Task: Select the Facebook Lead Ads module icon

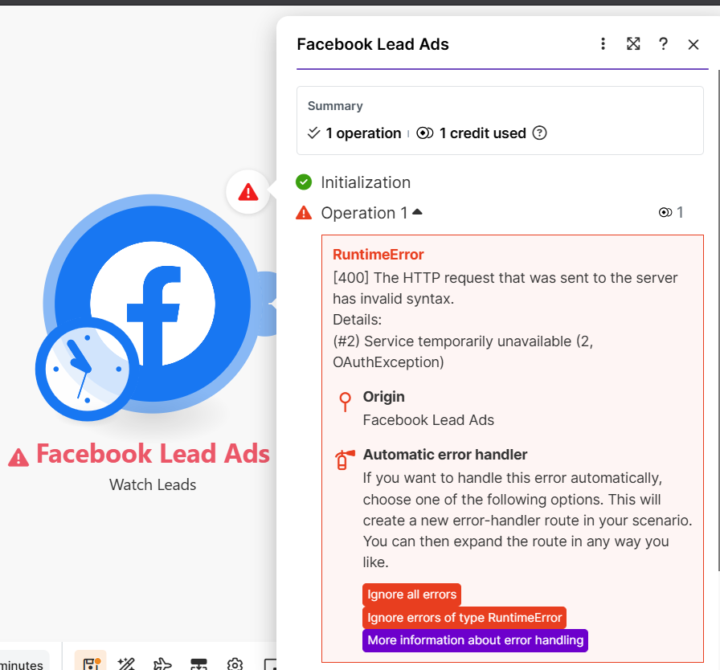Action: 153,303
